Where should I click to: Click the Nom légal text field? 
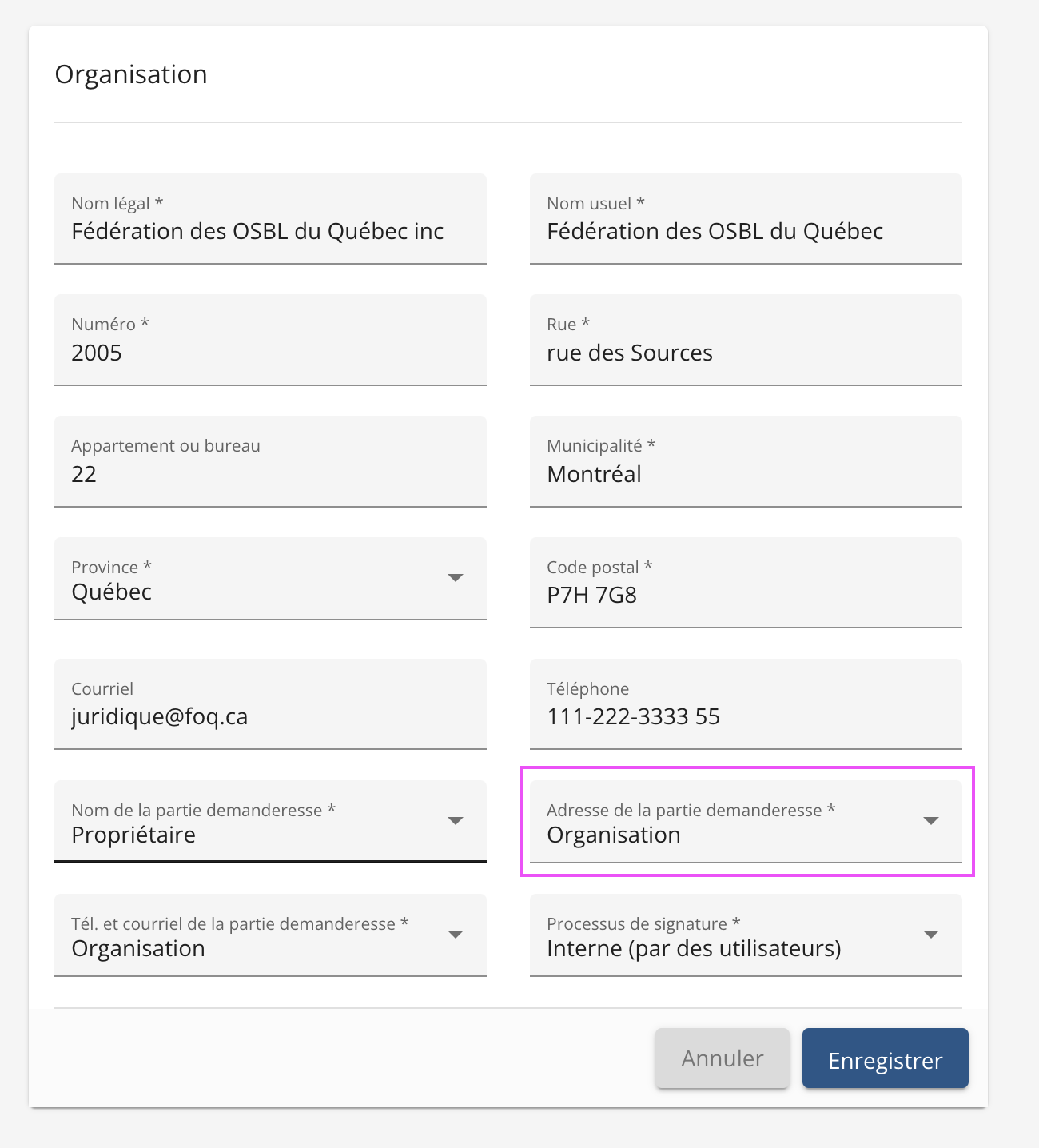coord(269,231)
